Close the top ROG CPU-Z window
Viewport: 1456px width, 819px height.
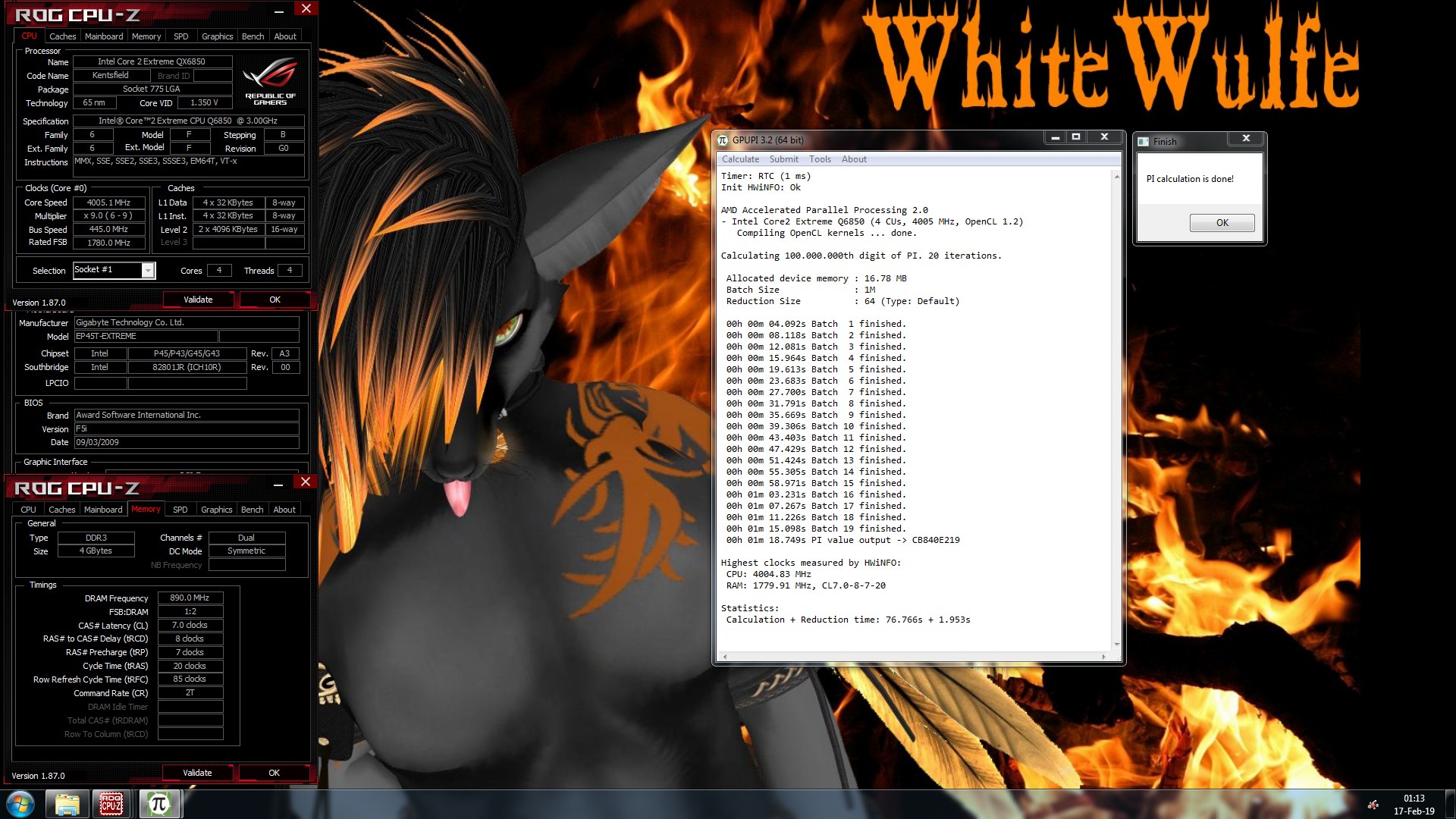tap(306, 8)
